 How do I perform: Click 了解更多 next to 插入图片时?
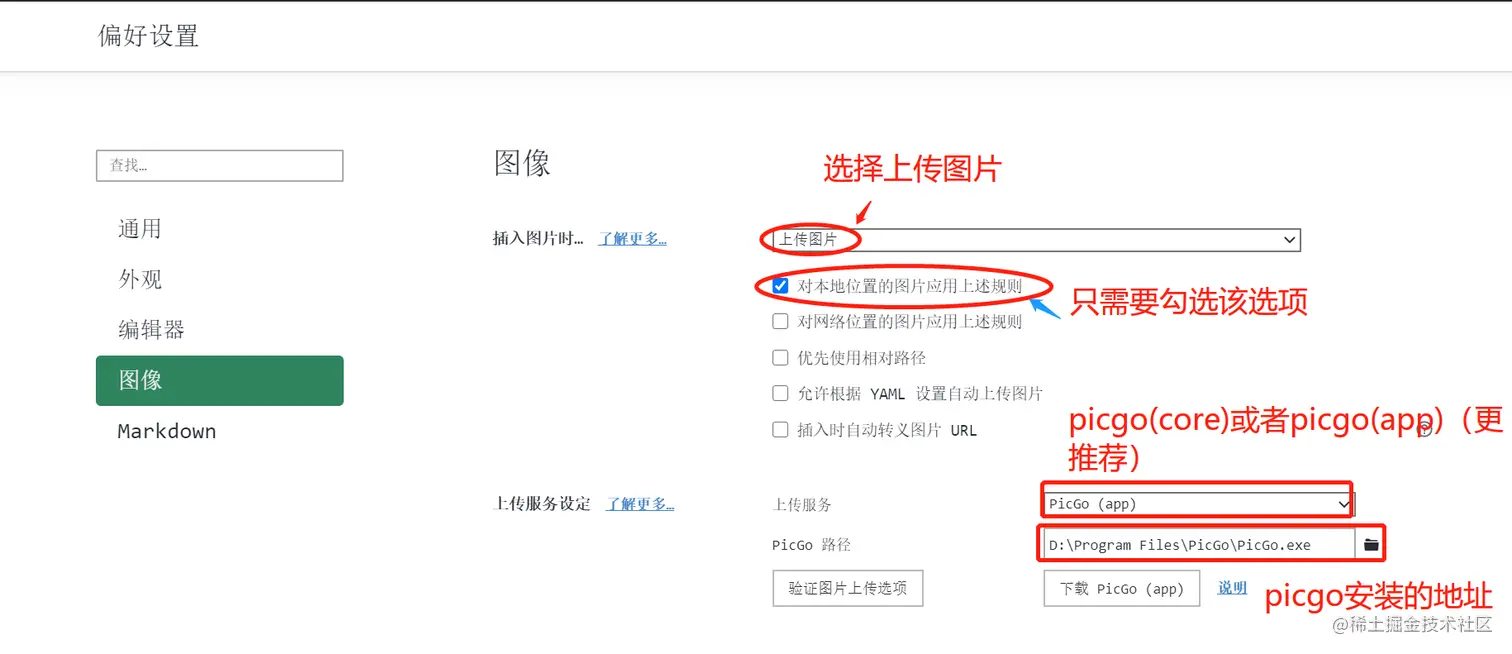tap(632, 239)
